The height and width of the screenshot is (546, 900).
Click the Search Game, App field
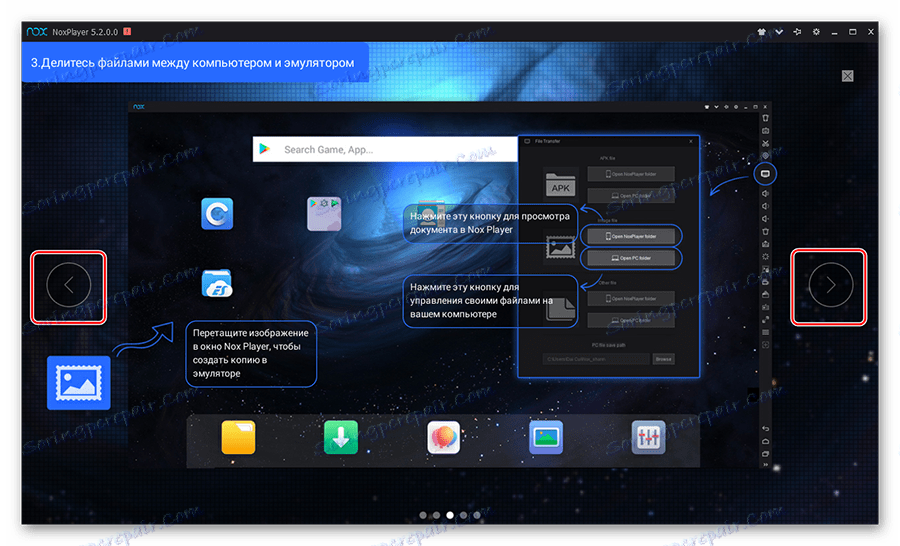point(385,149)
